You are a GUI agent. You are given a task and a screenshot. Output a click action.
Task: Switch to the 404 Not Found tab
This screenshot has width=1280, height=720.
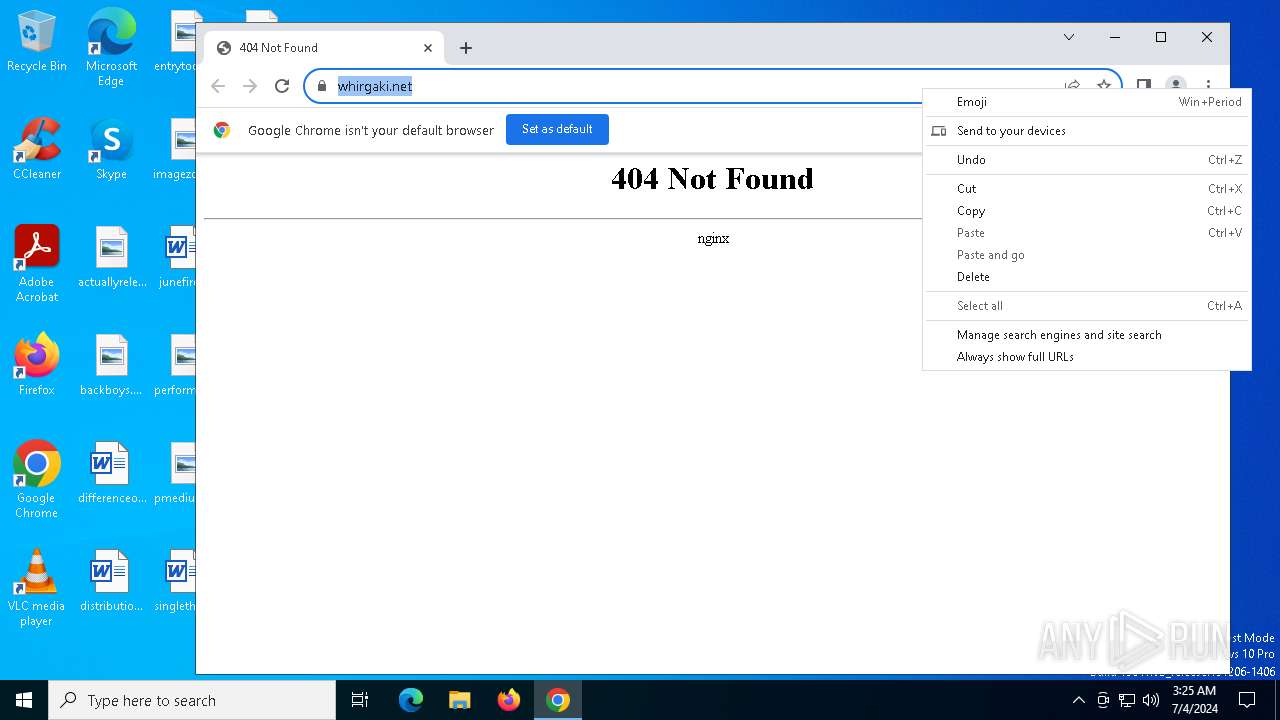(x=322, y=48)
